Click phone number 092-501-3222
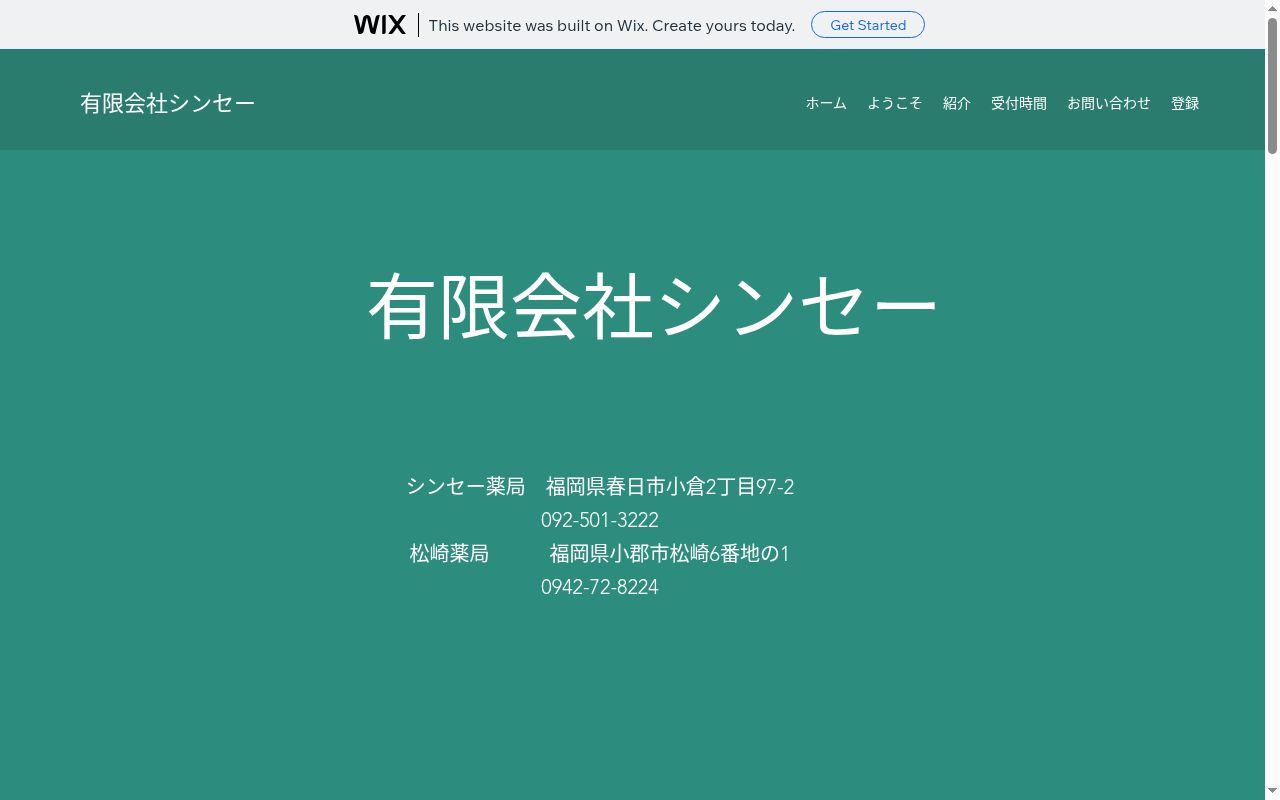Viewport: 1280px width, 800px height. [x=600, y=520]
